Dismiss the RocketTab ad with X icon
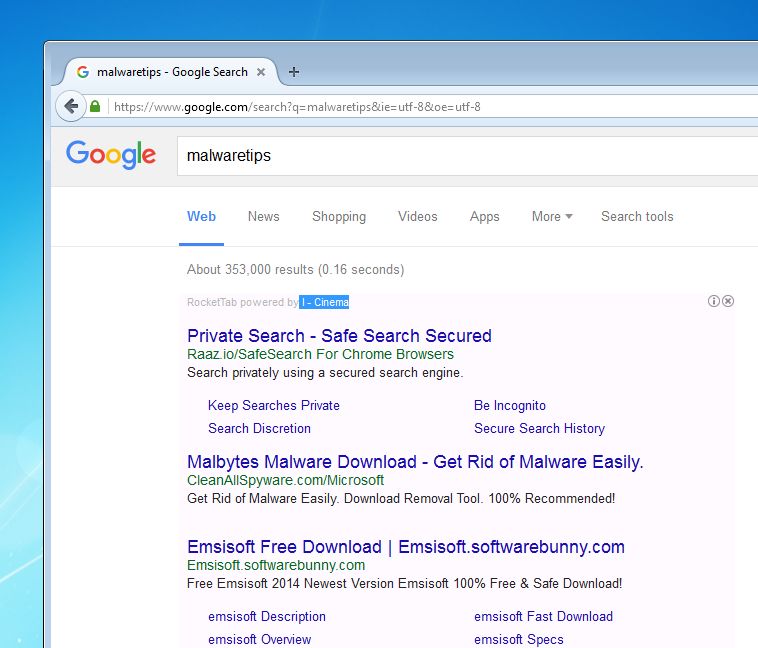This screenshot has height=648, width=758. [x=728, y=301]
